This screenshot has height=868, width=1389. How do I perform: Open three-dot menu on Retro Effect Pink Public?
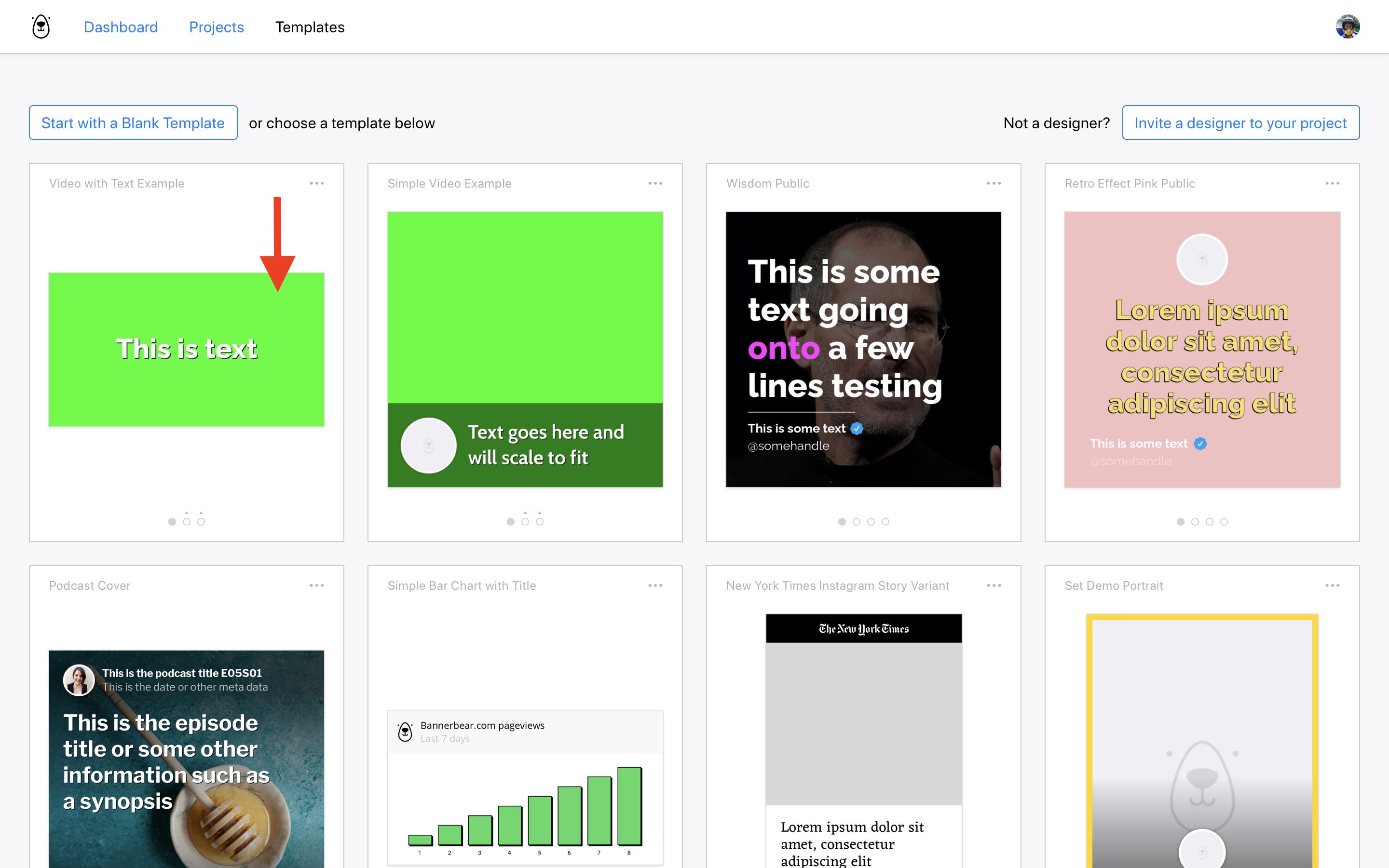click(x=1332, y=184)
